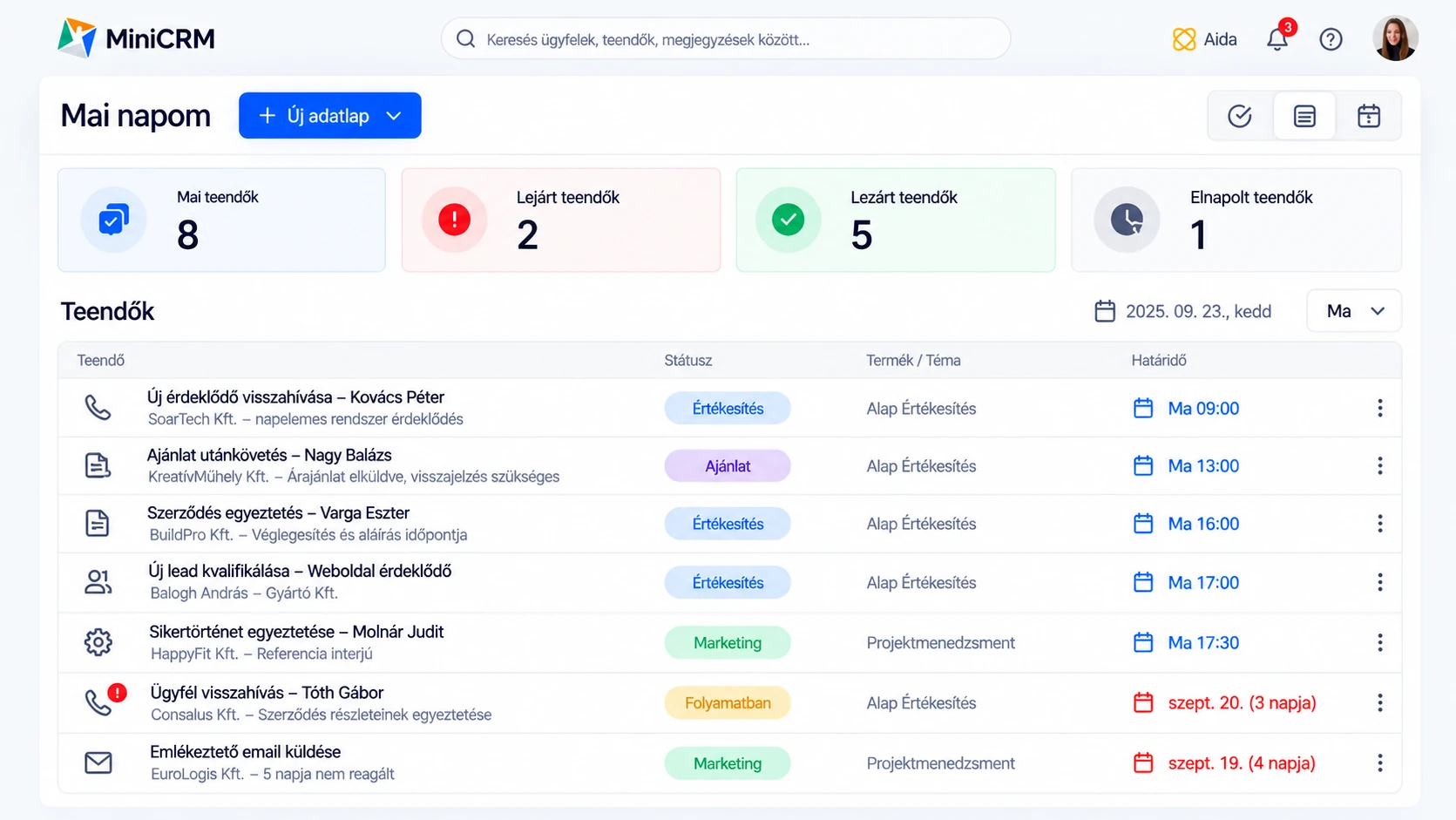This screenshot has height=820, width=1456.
Task: Open more options for Varga Eszter task
Action: click(1380, 523)
